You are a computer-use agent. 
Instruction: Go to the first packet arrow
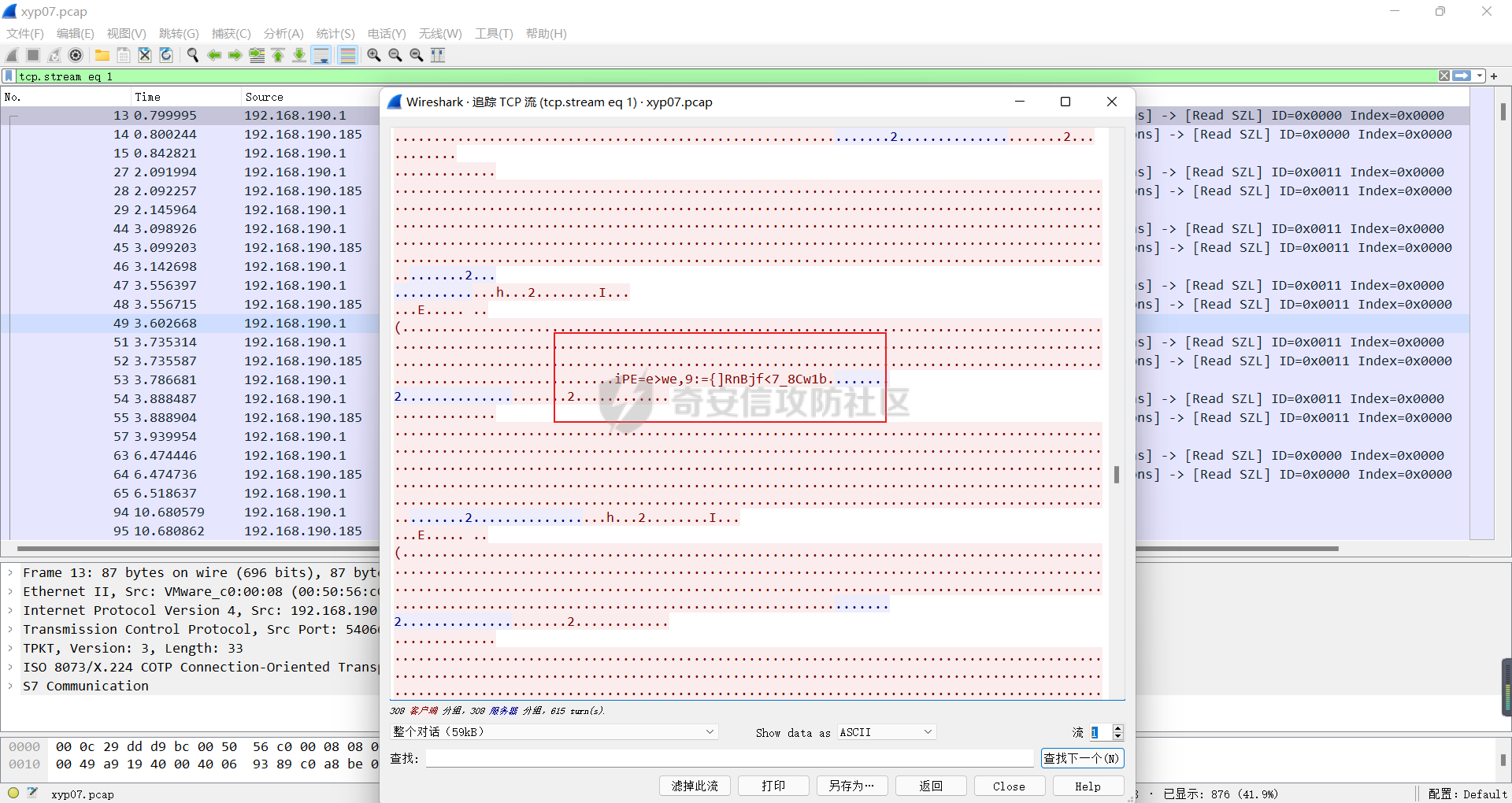(278, 55)
